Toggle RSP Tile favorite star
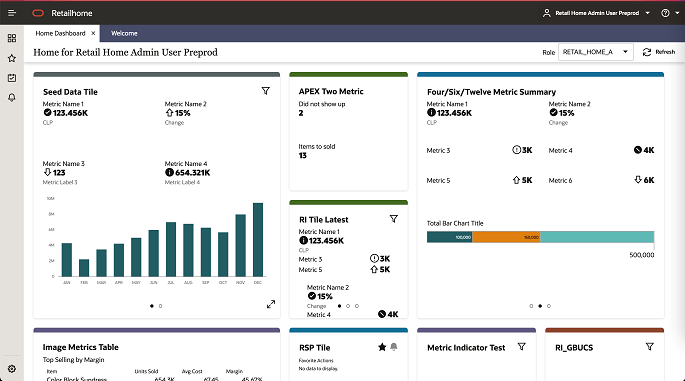685x381 pixels. point(382,347)
